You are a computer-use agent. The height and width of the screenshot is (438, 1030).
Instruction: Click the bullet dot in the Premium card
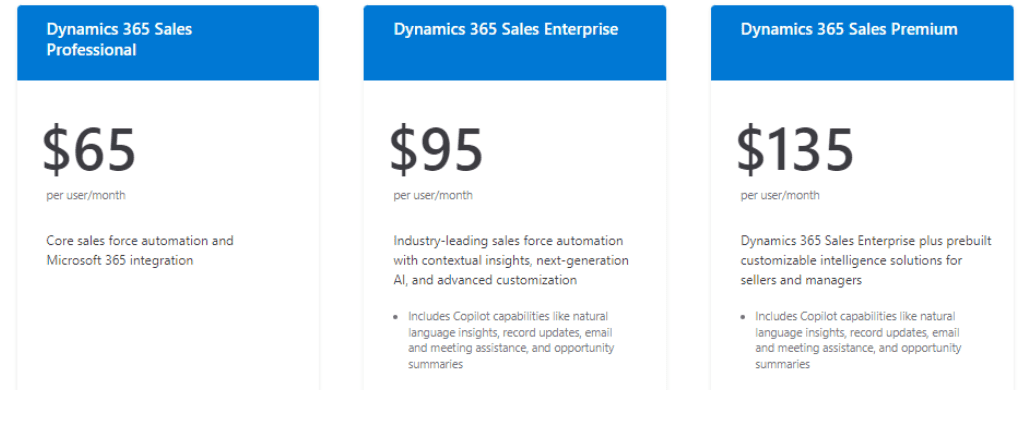click(742, 317)
